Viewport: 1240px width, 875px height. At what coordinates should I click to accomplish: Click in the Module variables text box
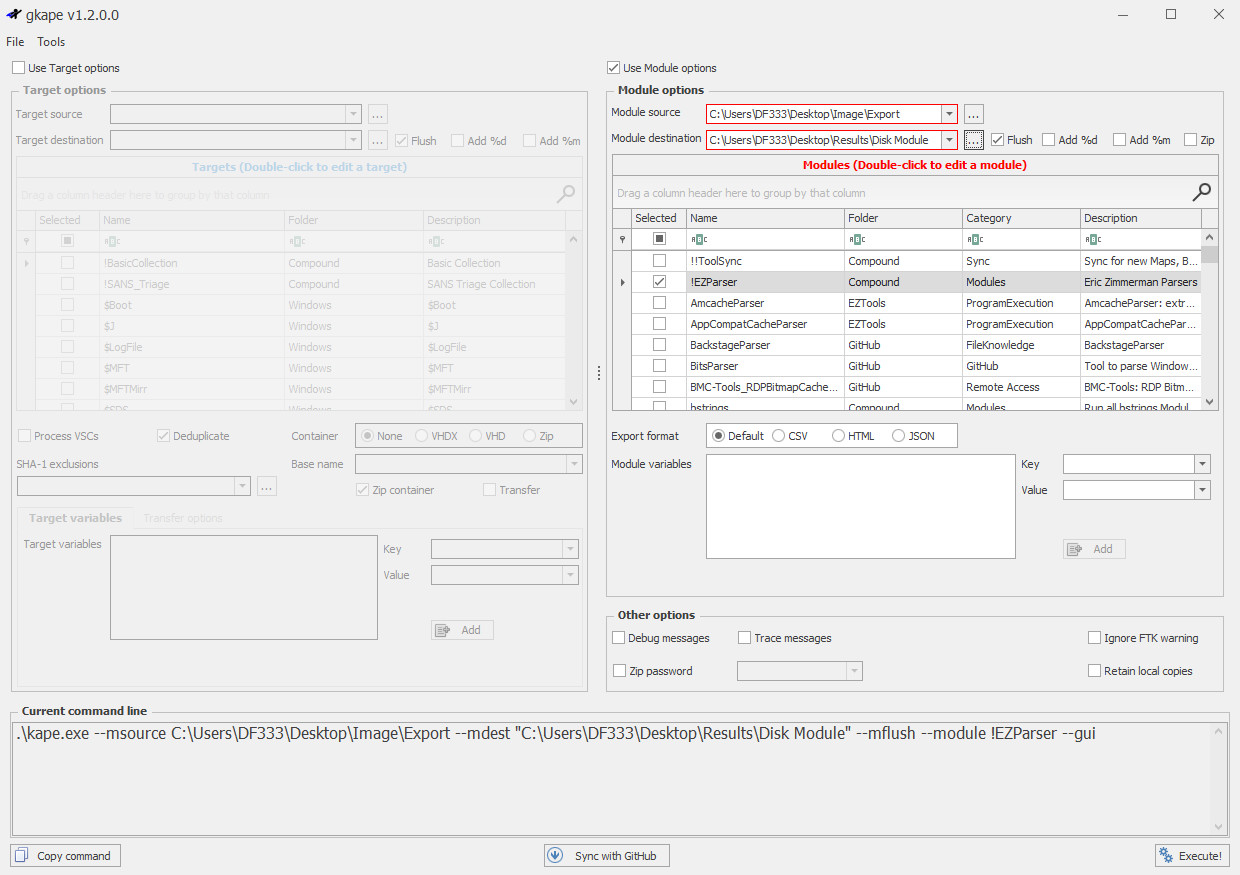(x=860, y=506)
